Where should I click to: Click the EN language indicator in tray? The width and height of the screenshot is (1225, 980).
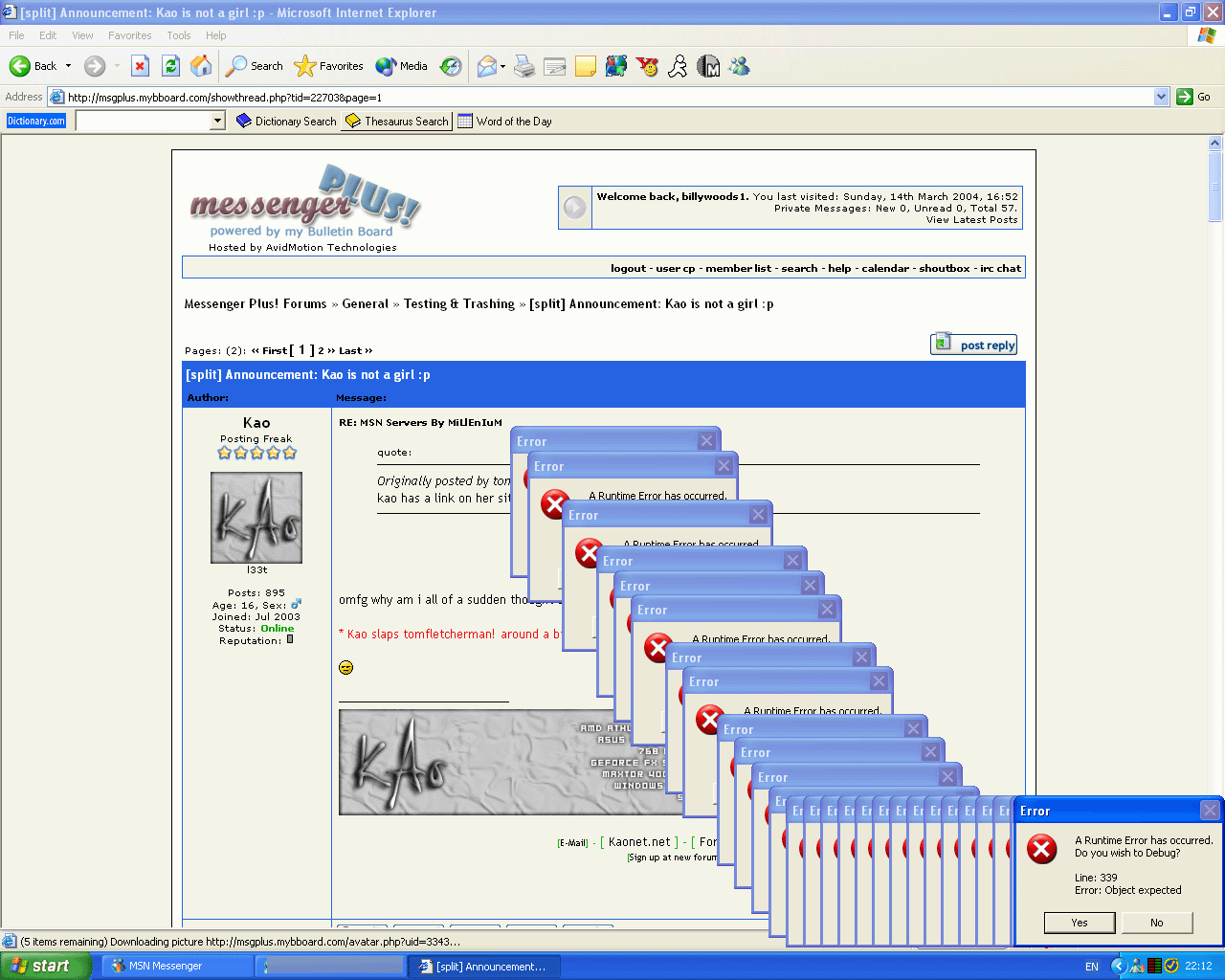1092,967
